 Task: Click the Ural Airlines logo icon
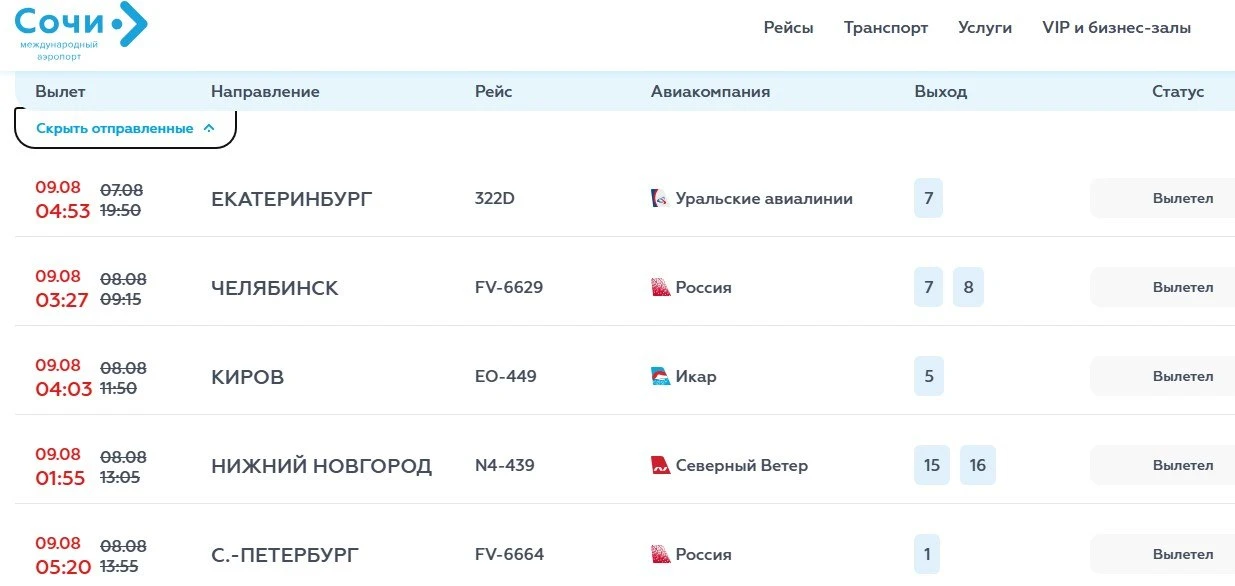660,198
